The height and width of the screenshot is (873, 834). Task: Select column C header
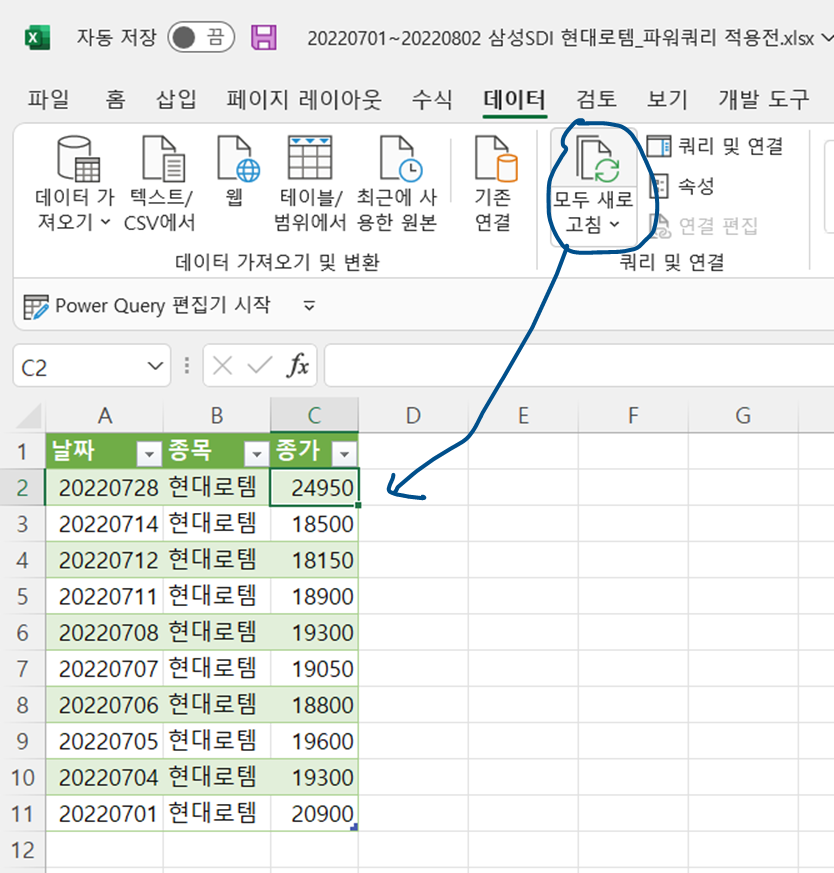pyautogui.click(x=315, y=416)
